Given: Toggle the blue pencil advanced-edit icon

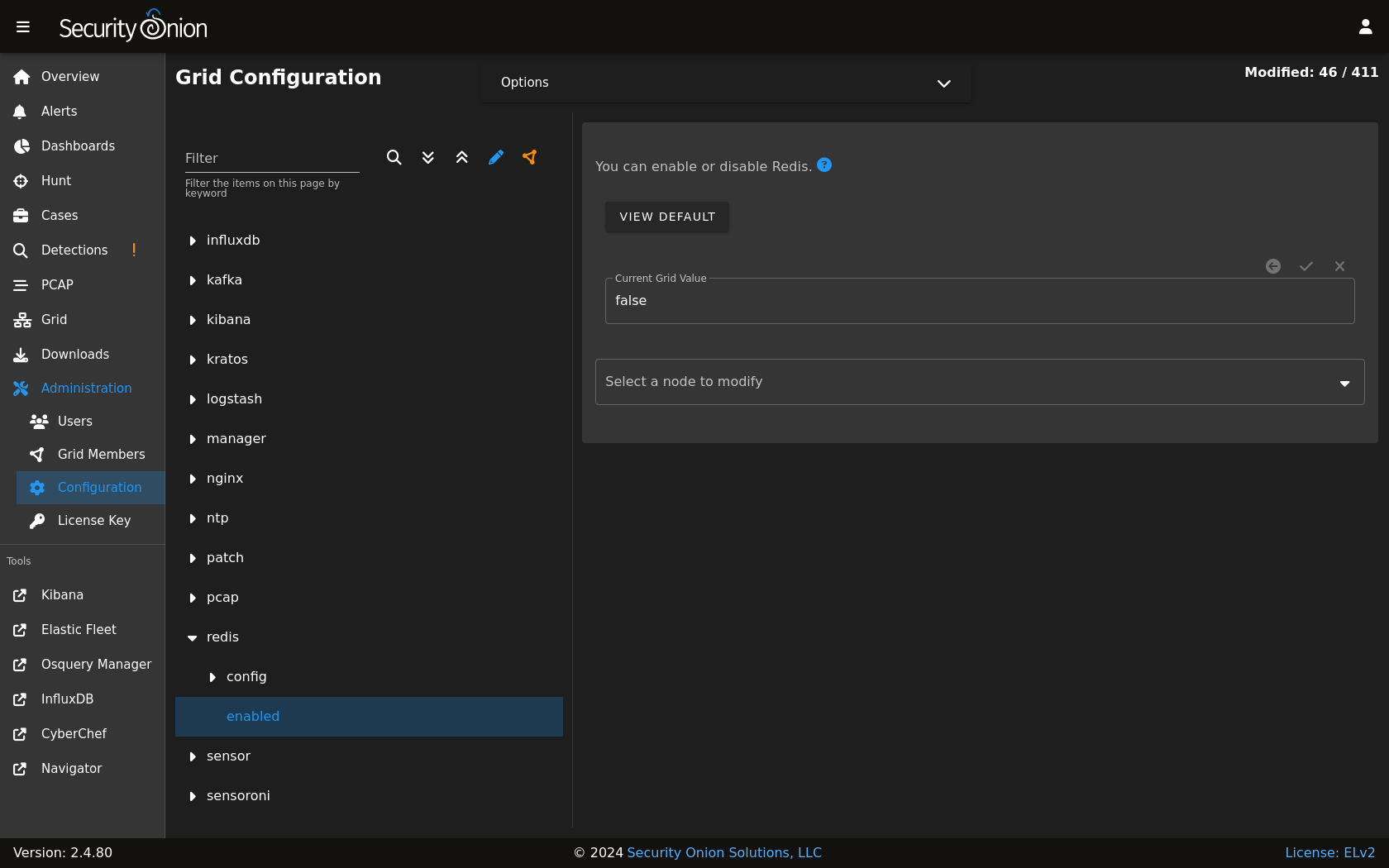Looking at the screenshot, I should click(x=496, y=157).
